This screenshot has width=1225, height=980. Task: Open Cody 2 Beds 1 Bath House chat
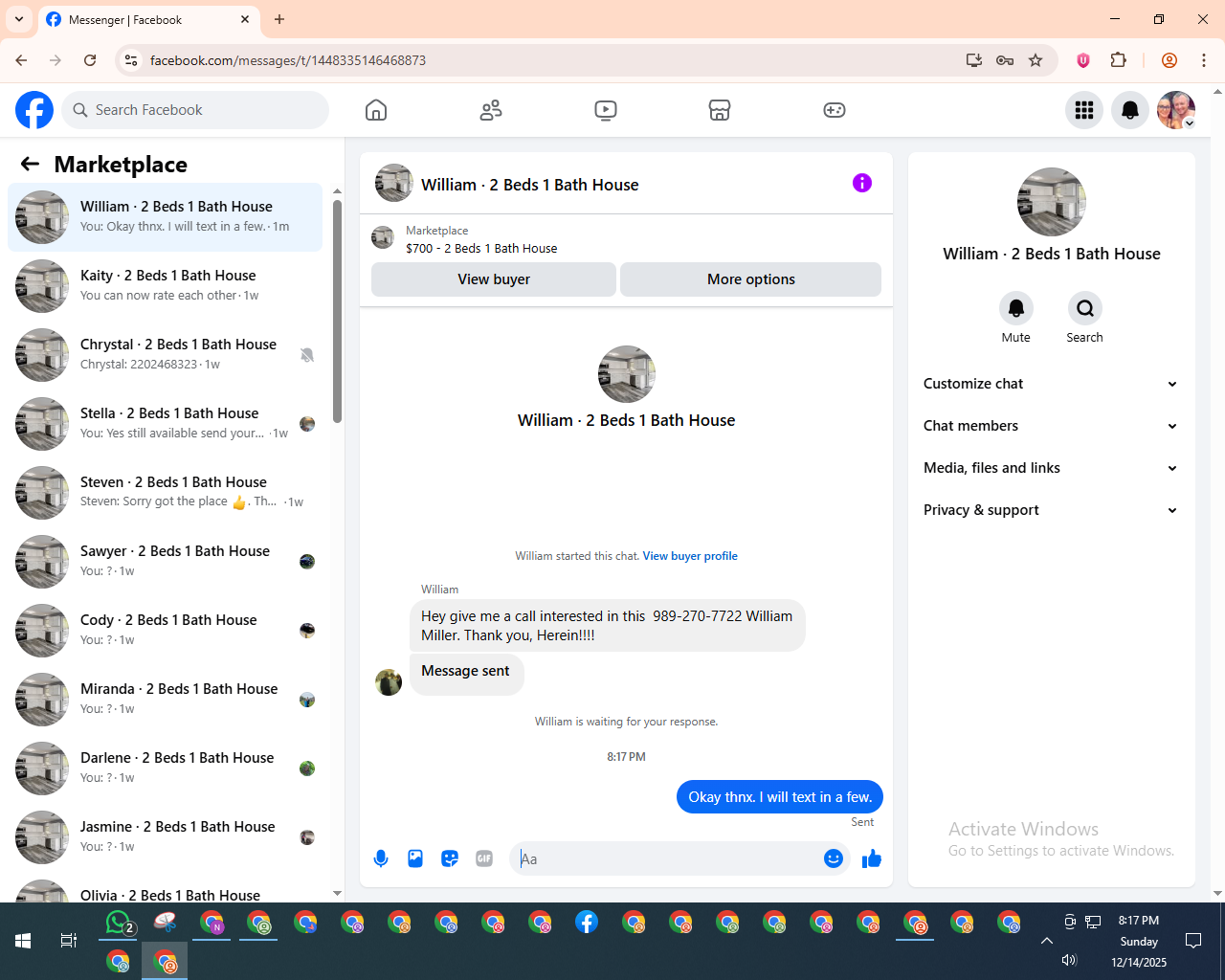point(165,631)
